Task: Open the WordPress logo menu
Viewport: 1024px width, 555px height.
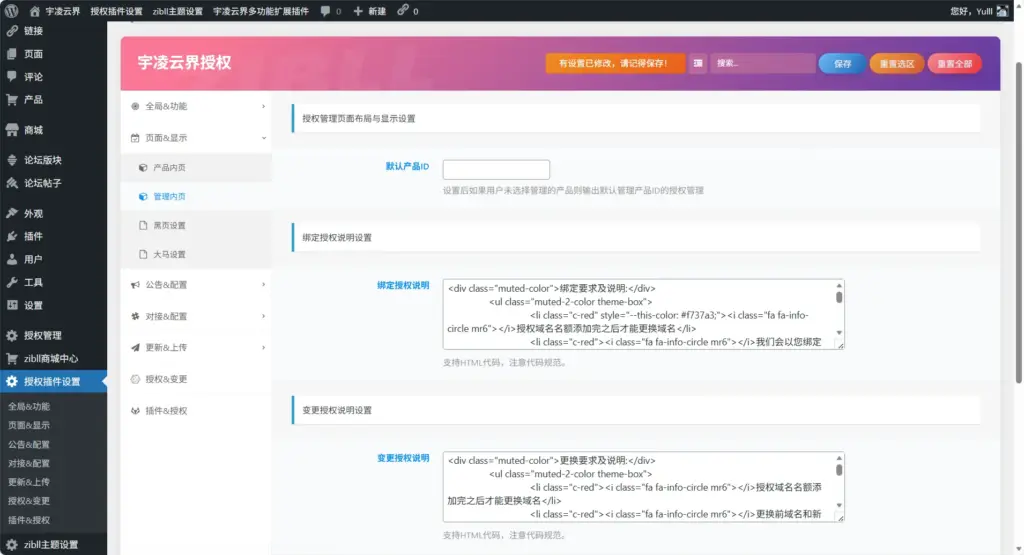Action: [x=11, y=10]
